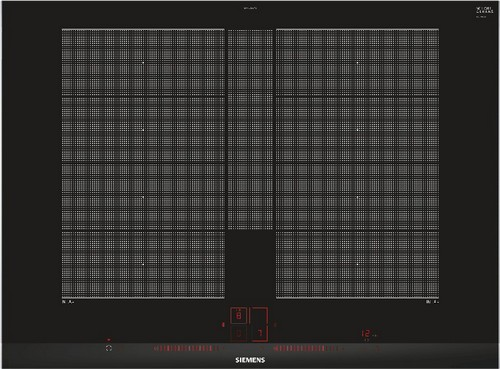Click the SIEMENS logo
The image size is (500, 369).
coord(250,360)
